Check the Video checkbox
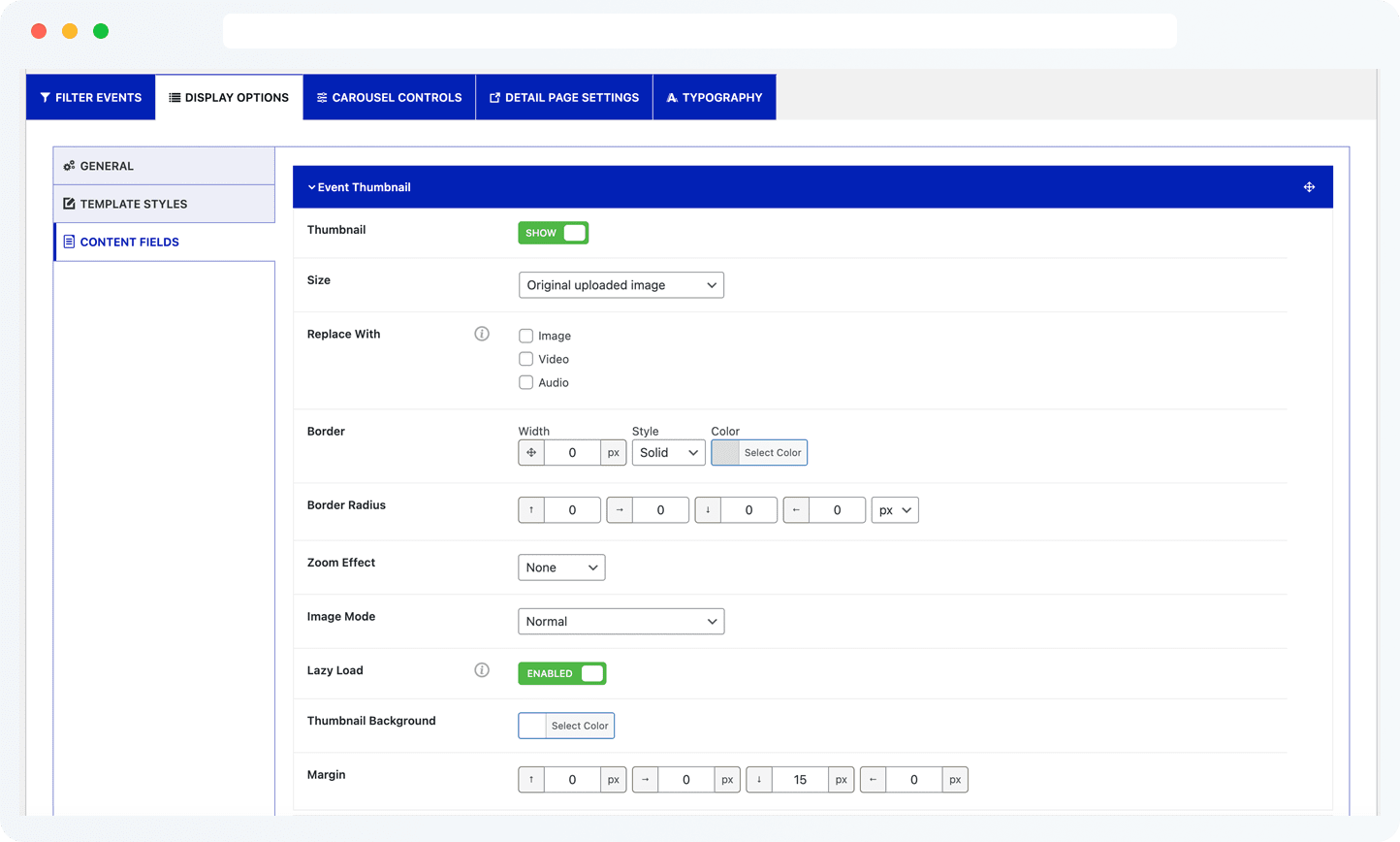This screenshot has width=1400, height=842. pyautogui.click(x=525, y=359)
